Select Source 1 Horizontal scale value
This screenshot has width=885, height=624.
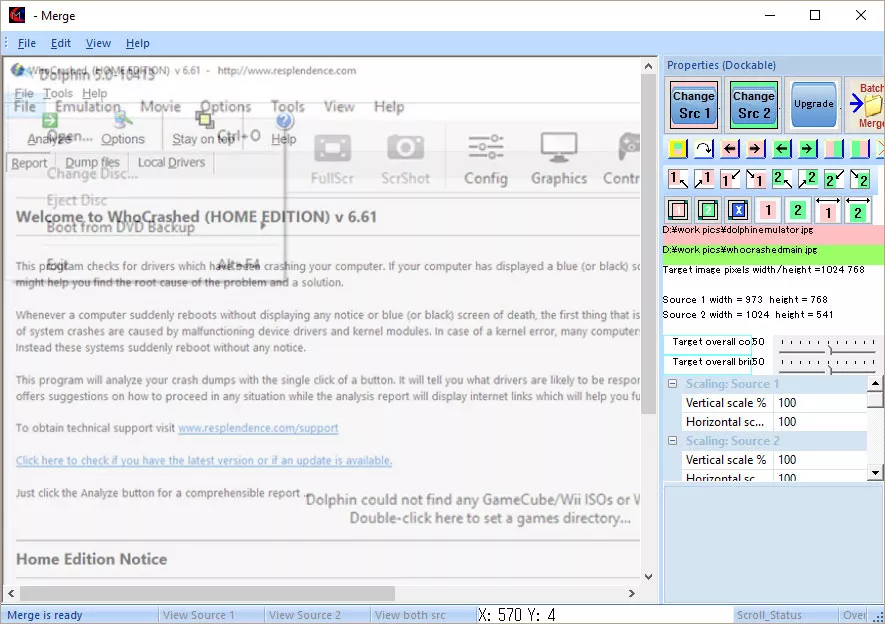point(821,422)
